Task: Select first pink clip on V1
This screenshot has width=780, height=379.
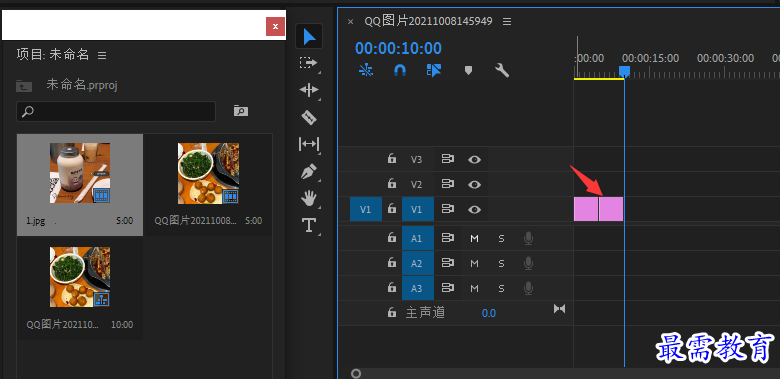Action: pos(586,209)
